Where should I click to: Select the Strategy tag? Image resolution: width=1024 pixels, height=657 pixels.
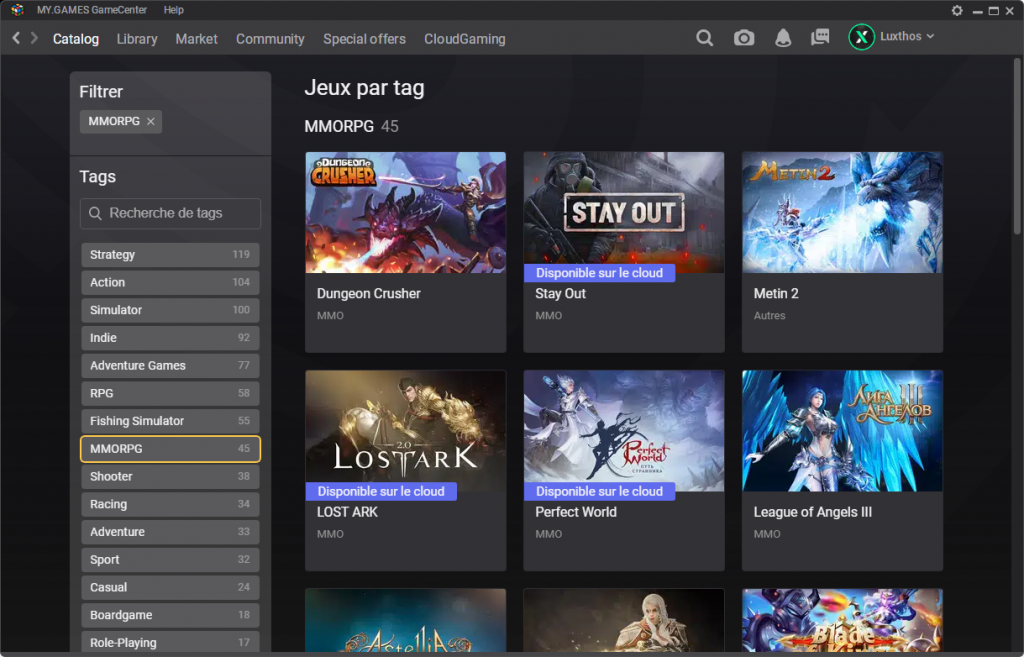pos(170,255)
